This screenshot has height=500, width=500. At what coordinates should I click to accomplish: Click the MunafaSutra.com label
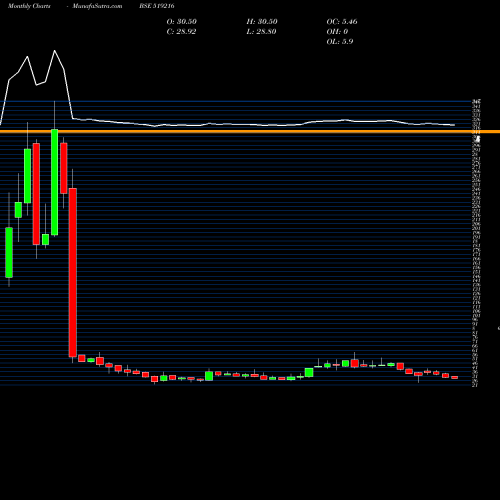[x=97, y=6]
